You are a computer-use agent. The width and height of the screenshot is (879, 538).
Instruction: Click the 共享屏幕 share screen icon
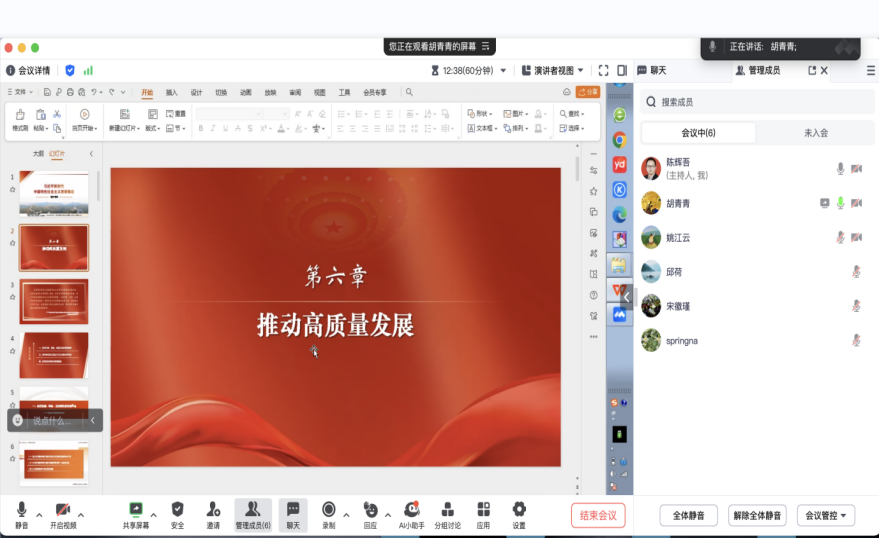135,511
